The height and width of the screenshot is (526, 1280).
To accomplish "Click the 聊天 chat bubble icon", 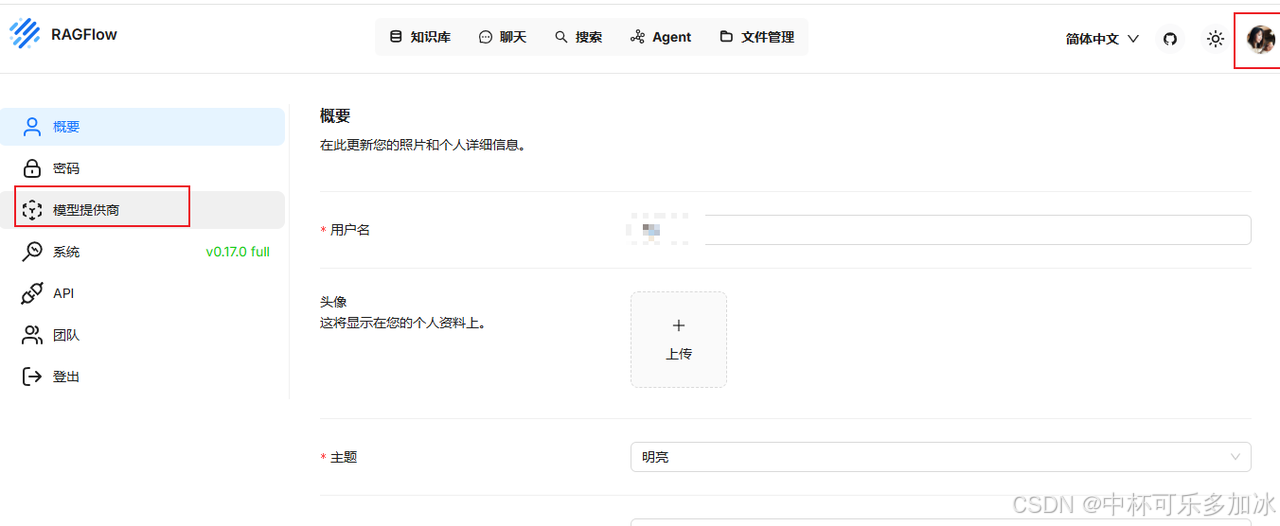I will tap(486, 37).
